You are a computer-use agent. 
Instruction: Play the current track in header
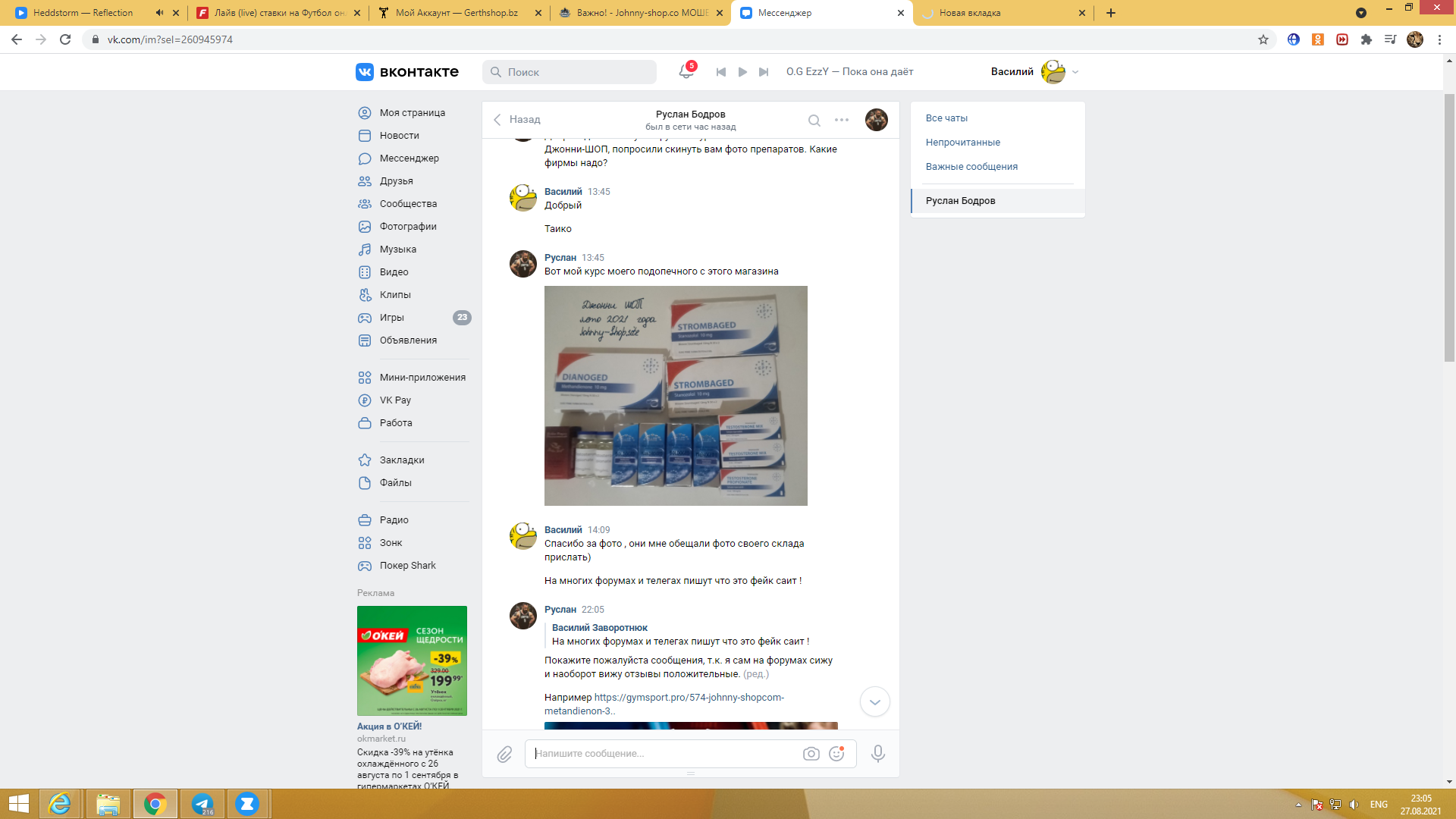coord(742,72)
